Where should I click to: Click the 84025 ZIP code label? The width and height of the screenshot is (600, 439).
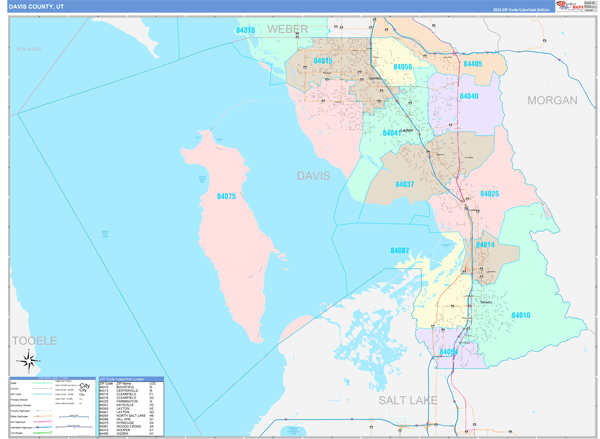tap(489, 194)
